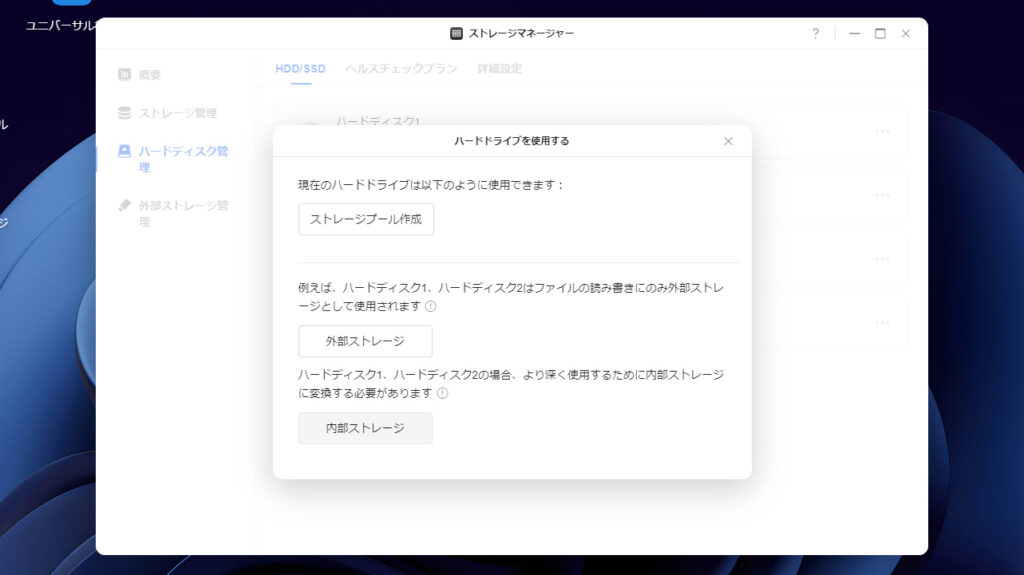Open three-dot menu of fourth disk row
1024x575 pixels.
[x=882, y=322]
